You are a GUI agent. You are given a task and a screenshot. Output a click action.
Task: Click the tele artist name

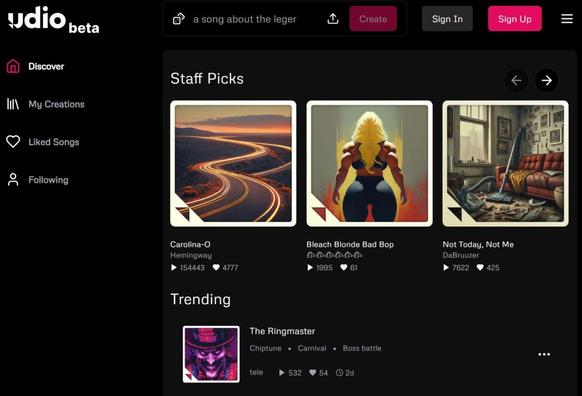pos(256,372)
